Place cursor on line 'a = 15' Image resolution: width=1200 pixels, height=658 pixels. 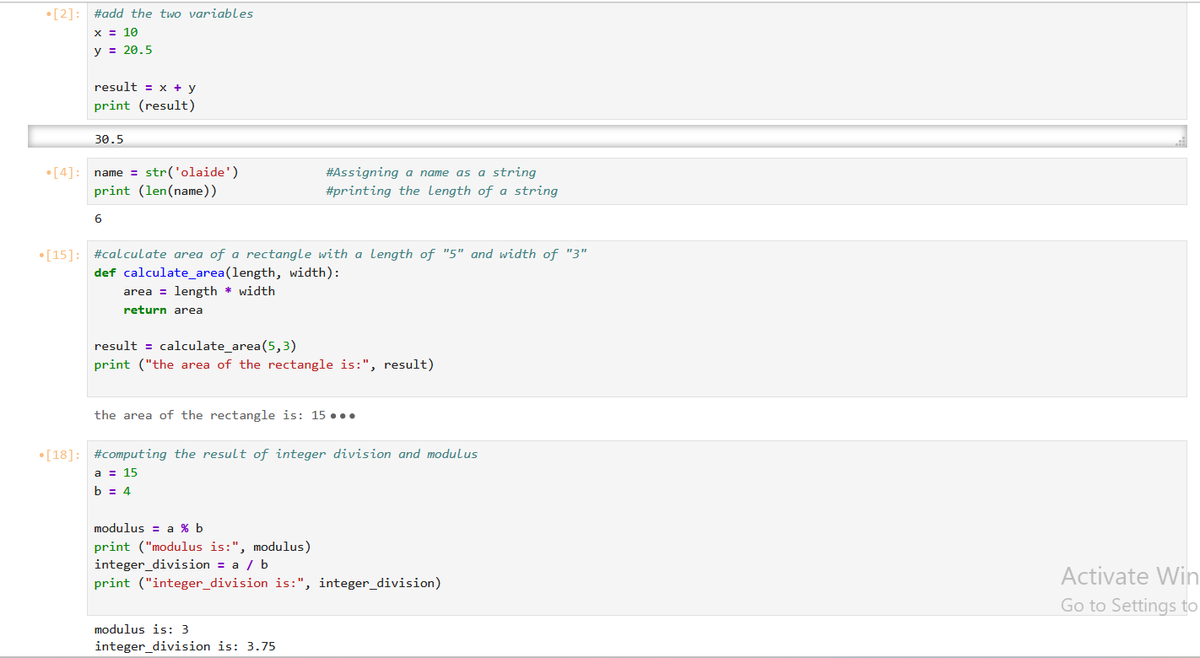pyautogui.click(x=116, y=473)
